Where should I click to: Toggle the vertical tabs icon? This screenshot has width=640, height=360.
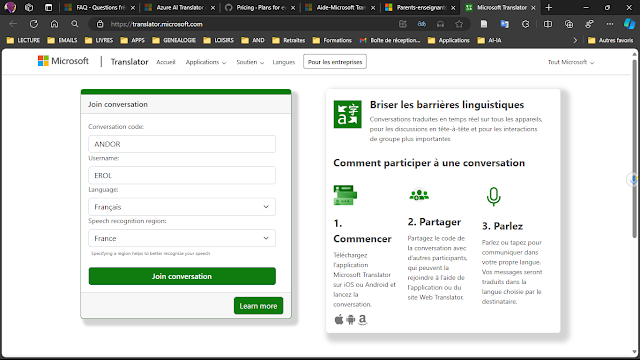coord(48,7)
